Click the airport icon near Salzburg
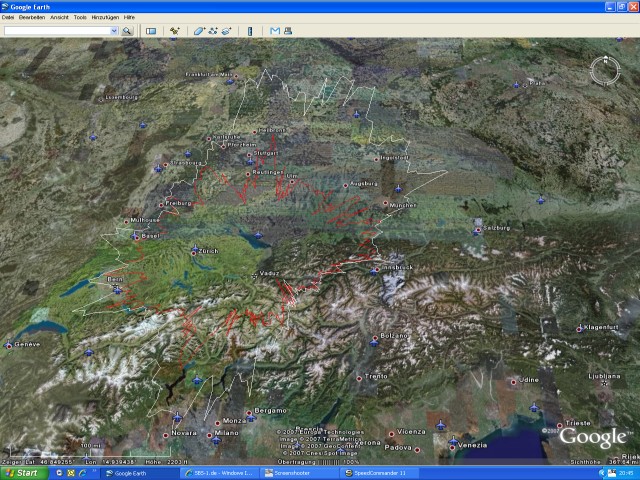 pyautogui.click(x=476, y=232)
